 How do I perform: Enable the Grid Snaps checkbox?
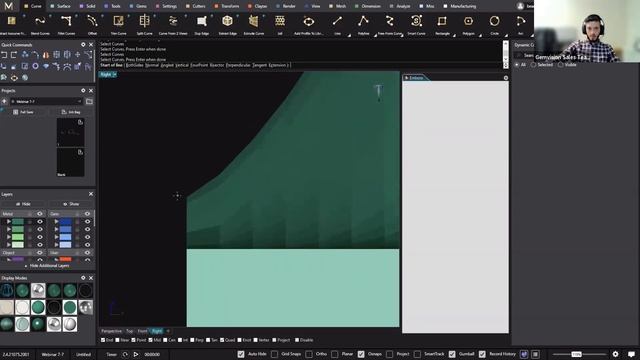tap(274, 354)
